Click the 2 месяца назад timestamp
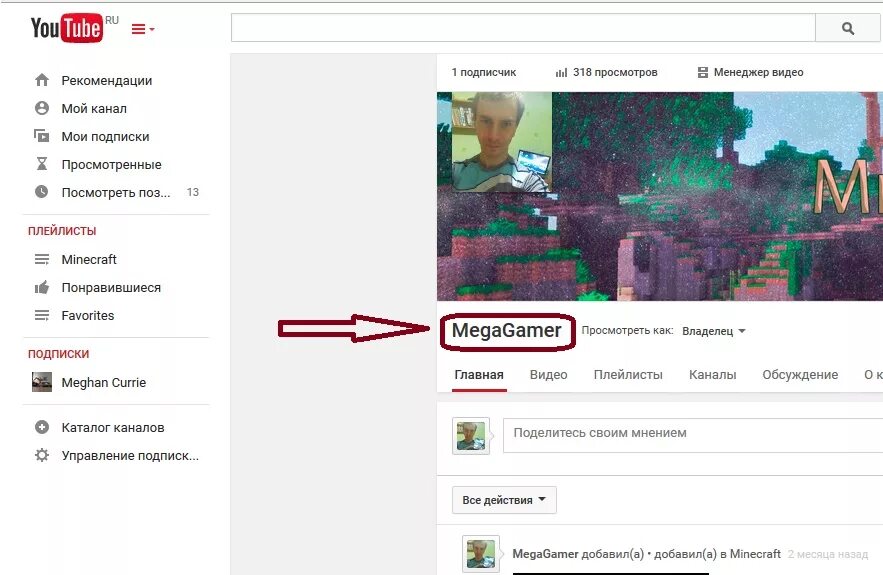The height and width of the screenshot is (575, 883). click(x=828, y=555)
